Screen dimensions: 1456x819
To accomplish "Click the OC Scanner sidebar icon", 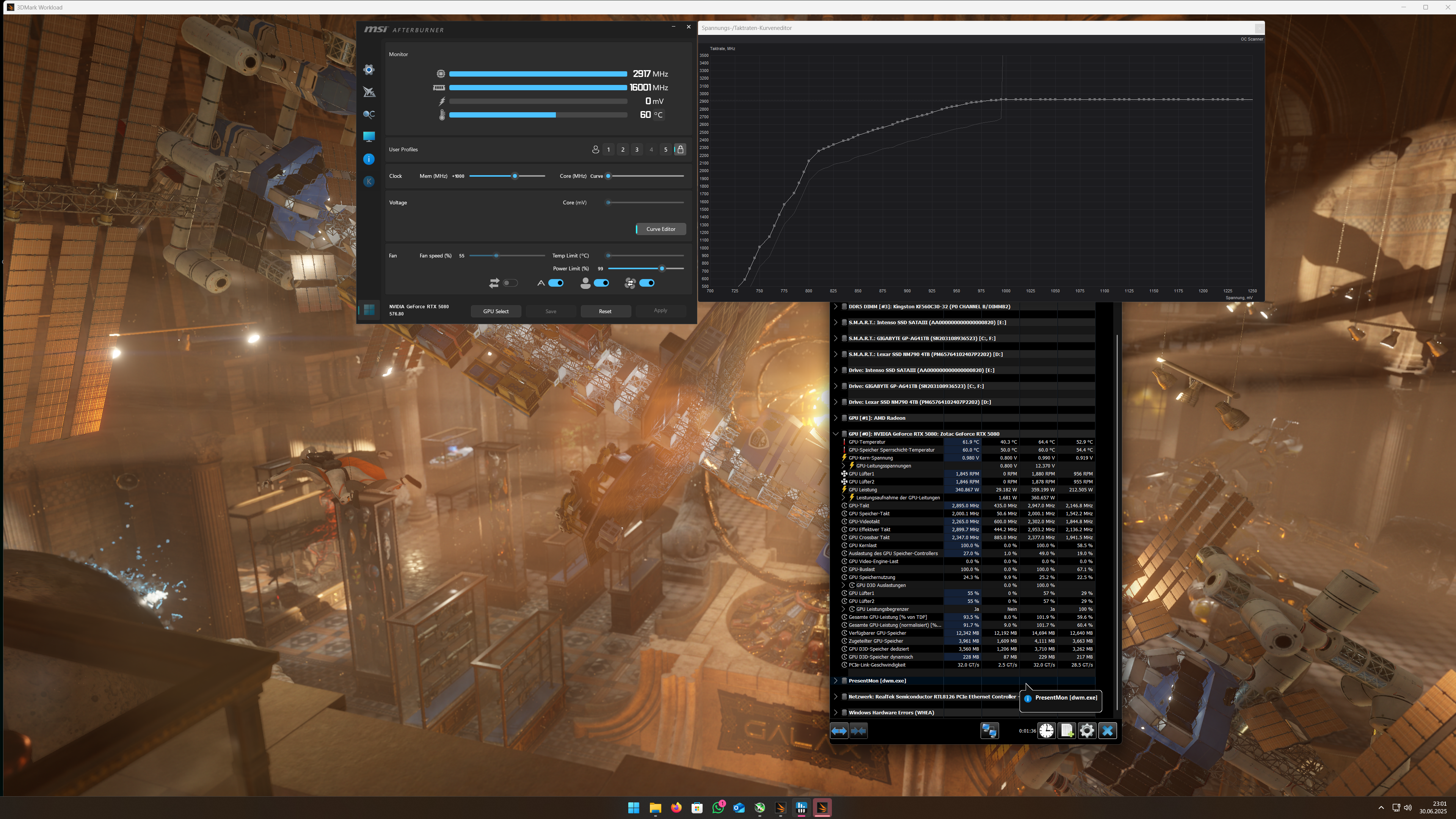I will pos(369,114).
